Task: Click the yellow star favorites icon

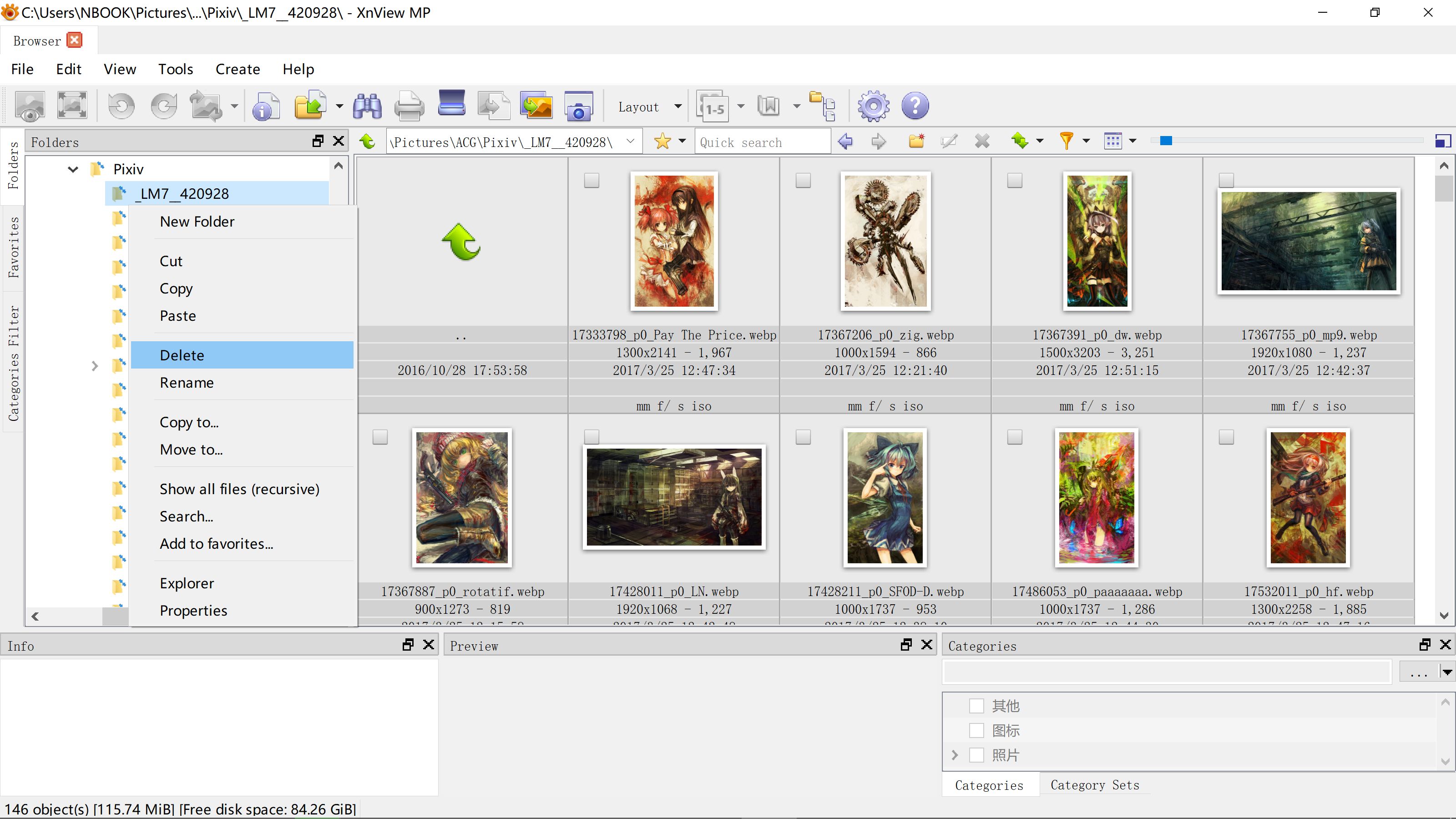Action: pyautogui.click(x=662, y=142)
